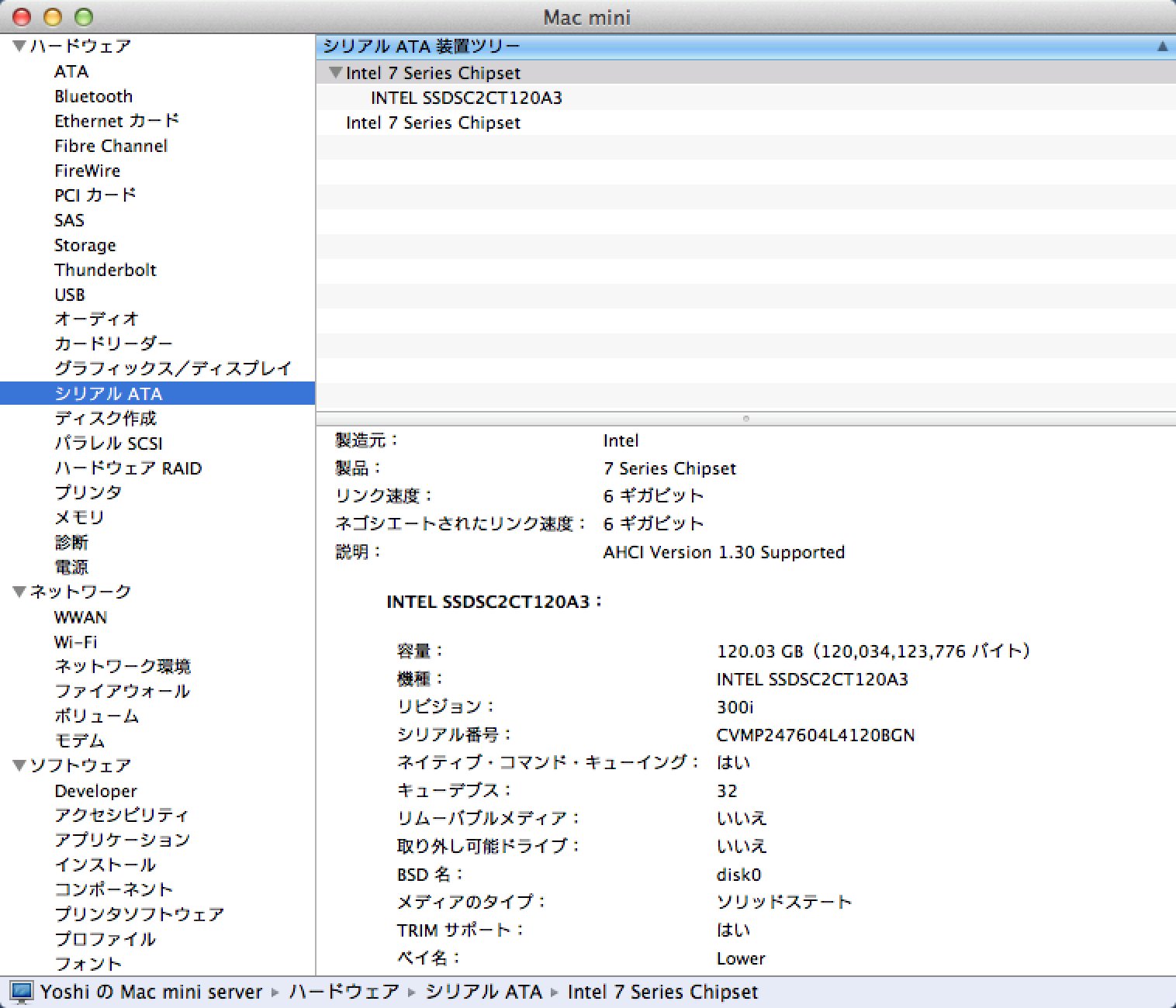
Task: Select 電源 in sidebar
Action: [x=71, y=567]
